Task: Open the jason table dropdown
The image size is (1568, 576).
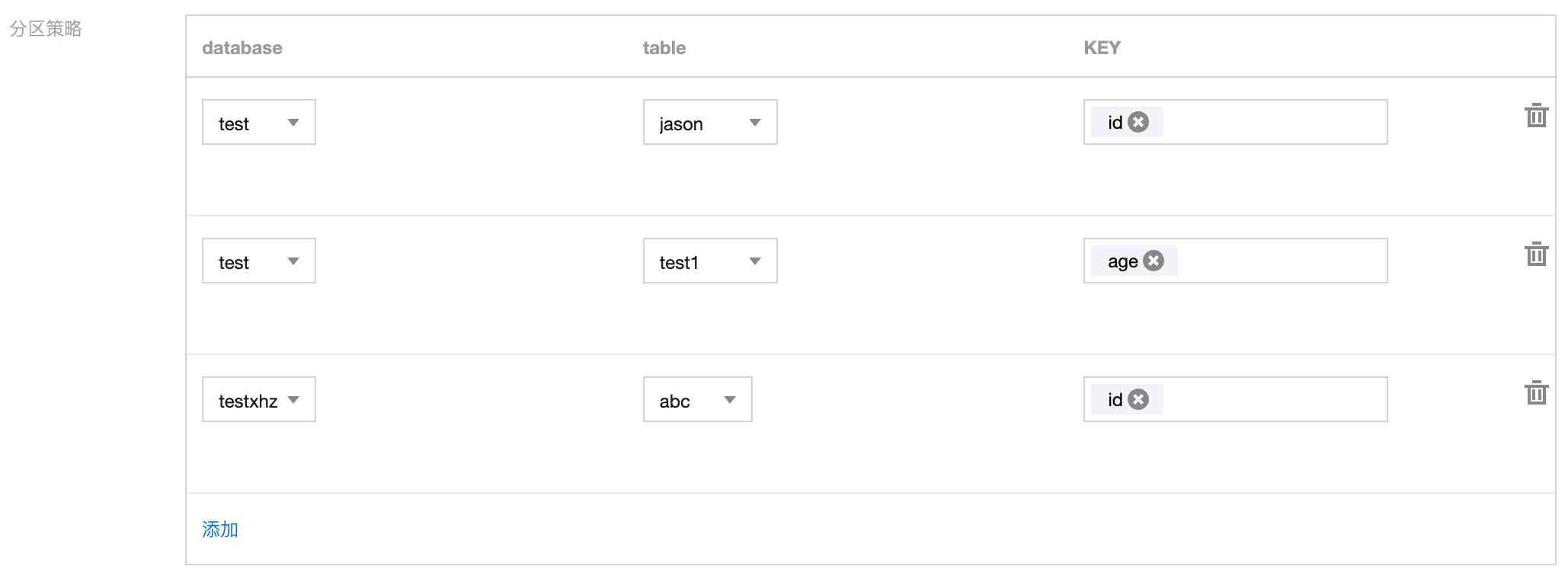Action: pyautogui.click(x=710, y=122)
